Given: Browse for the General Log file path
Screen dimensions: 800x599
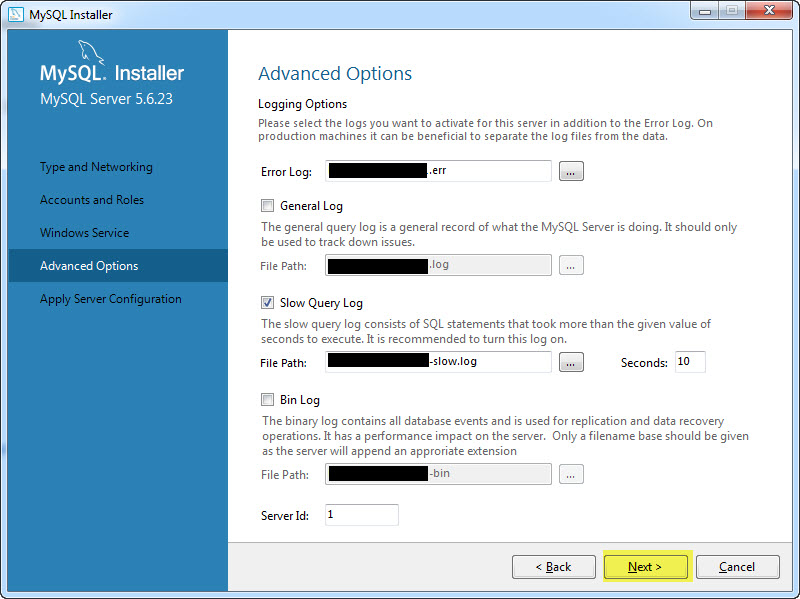Looking at the screenshot, I should point(571,265).
